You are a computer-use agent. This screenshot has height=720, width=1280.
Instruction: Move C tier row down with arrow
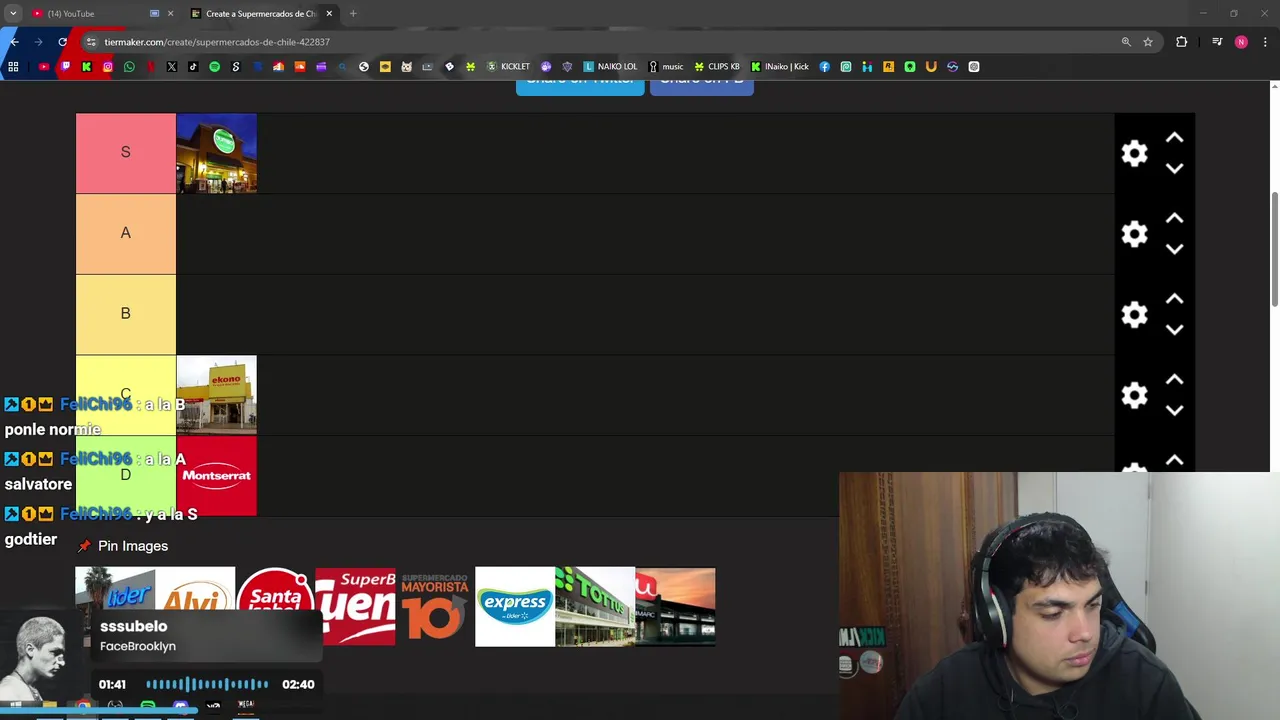click(x=1174, y=411)
